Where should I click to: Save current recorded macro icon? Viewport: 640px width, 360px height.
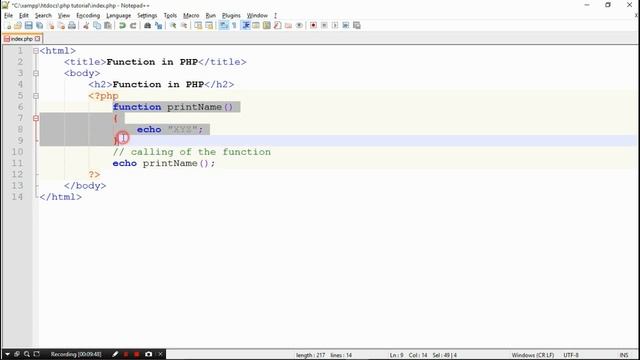click(x=357, y=25)
